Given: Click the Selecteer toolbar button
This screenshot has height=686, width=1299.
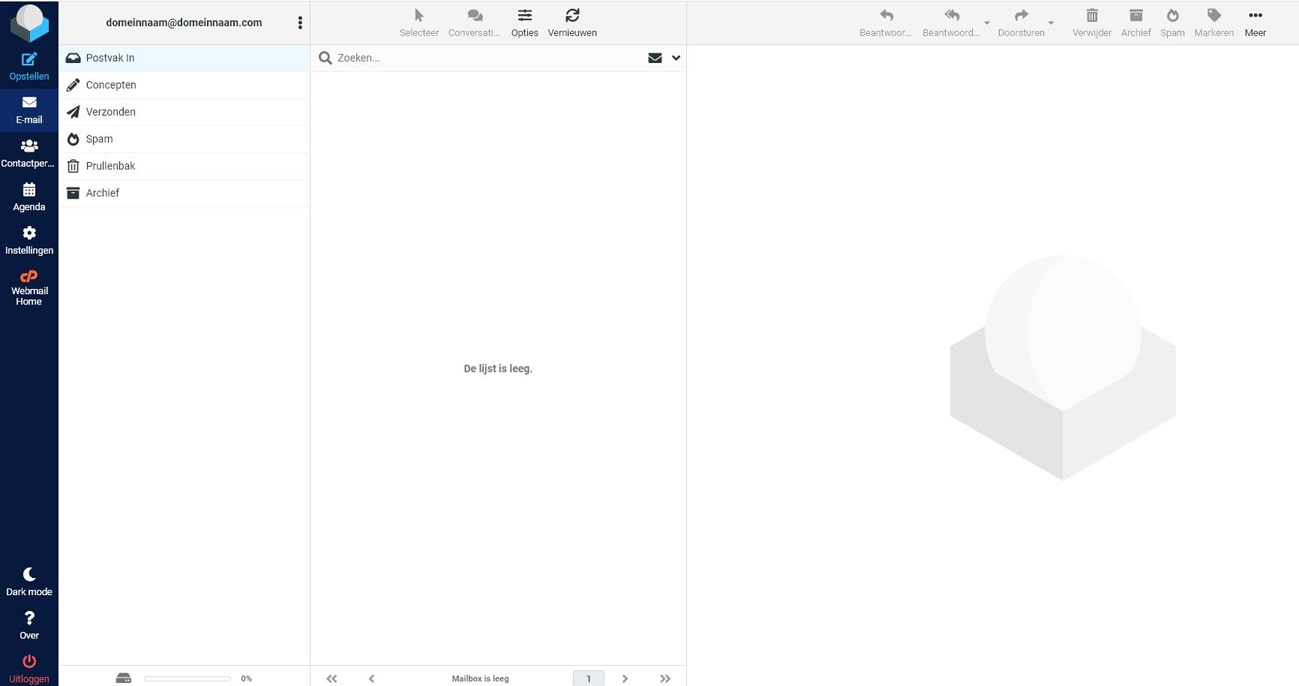Looking at the screenshot, I should click(x=419, y=23).
